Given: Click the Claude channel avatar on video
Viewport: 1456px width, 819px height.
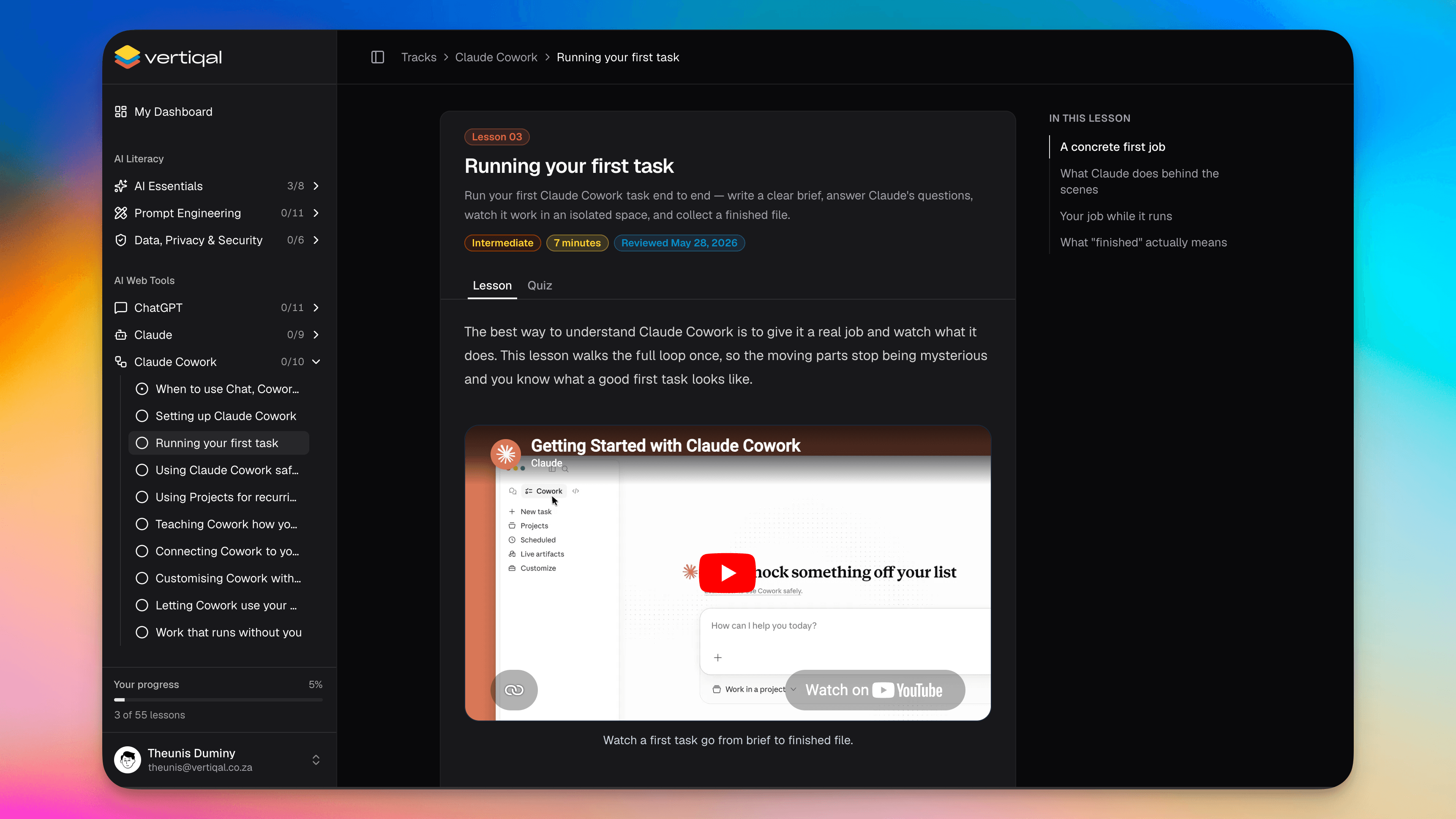Looking at the screenshot, I should (x=505, y=454).
